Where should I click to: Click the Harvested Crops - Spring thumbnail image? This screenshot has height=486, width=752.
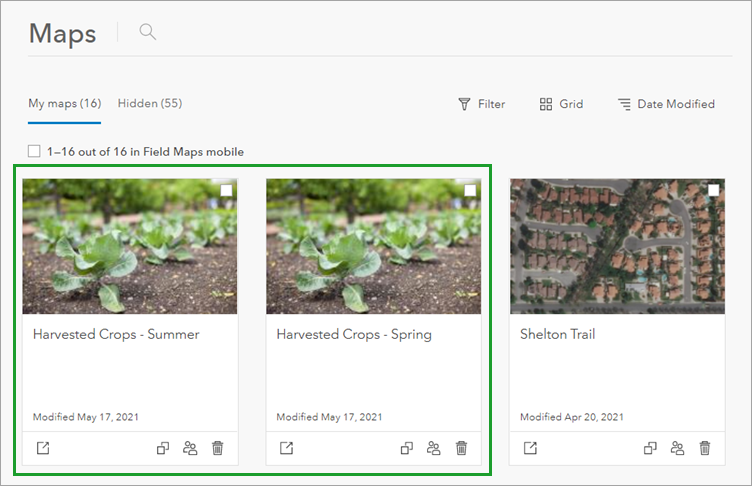tap(374, 247)
